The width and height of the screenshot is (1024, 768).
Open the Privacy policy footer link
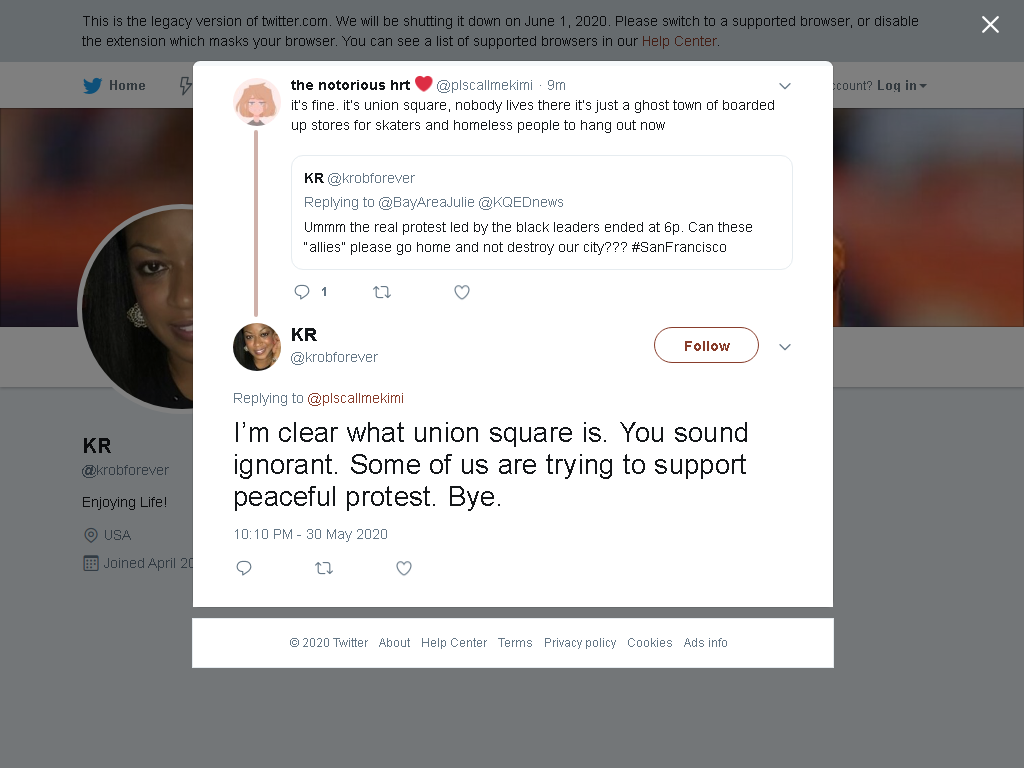(x=580, y=643)
